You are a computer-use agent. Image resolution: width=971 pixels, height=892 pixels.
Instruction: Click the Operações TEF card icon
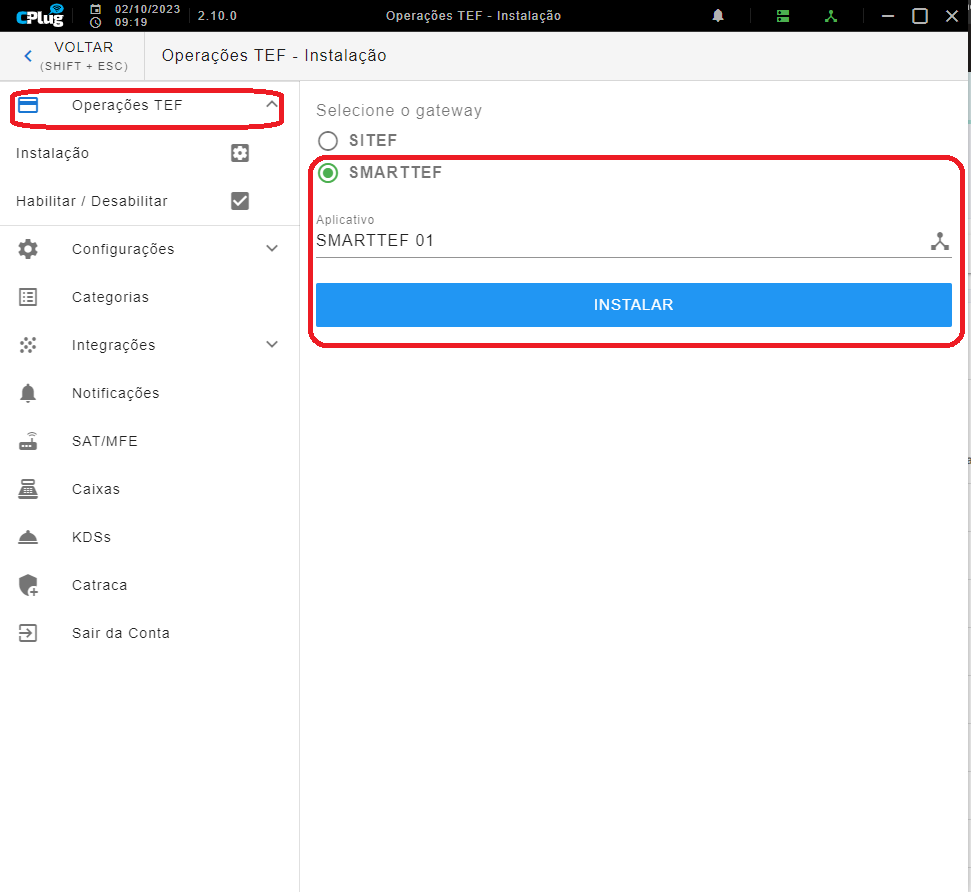pyautogui.click(x=28, y=105)
